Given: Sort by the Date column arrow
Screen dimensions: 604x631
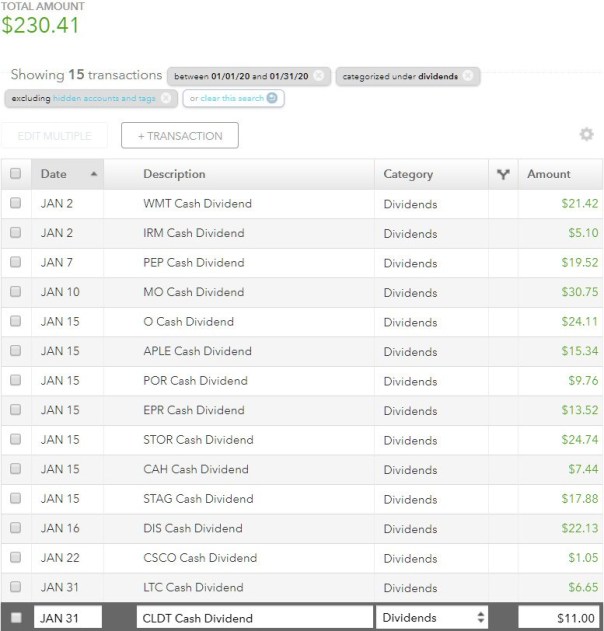Looking at the screenshot, I should (94, 174).
